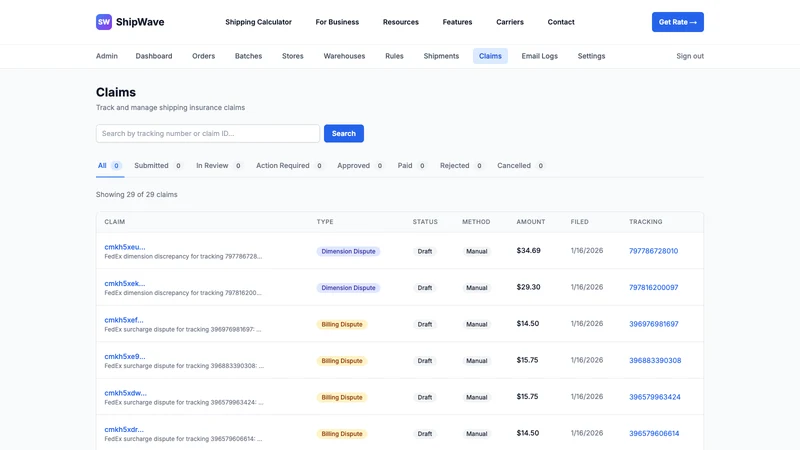Click the $34.69 amount cell
This screenshot has width=800, height=450.
[529, 251]
